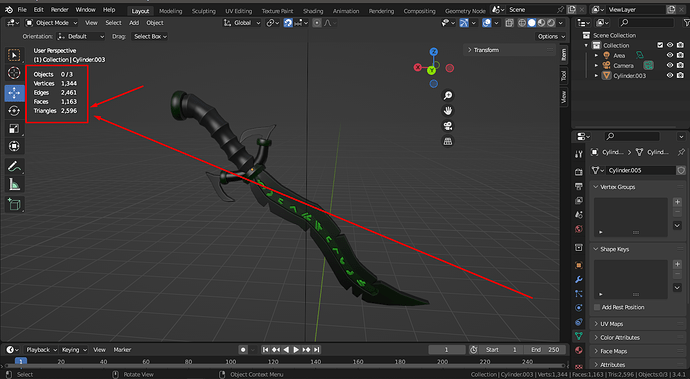The image size is (690, 379).
Task: Pick the Scale tool
Action: [14, 129]
